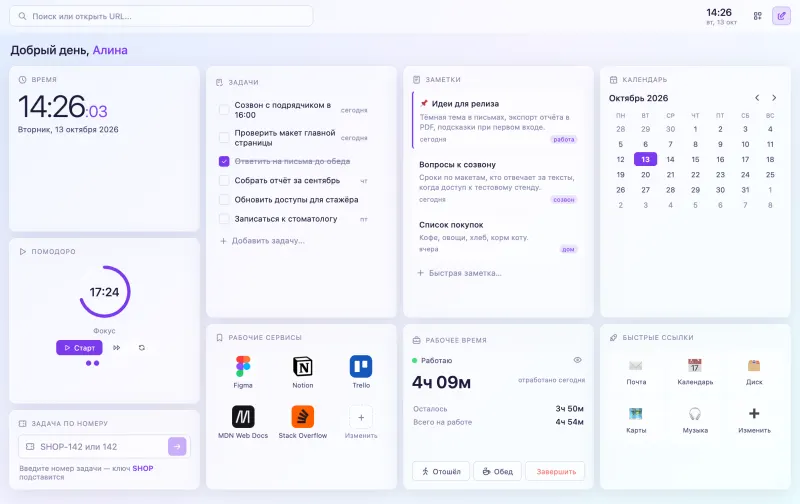Image resolution: width=800 pixels, height=504 pixels.
Task: Click the header clock showing 14:26
Action: click(x=719, y=12)
